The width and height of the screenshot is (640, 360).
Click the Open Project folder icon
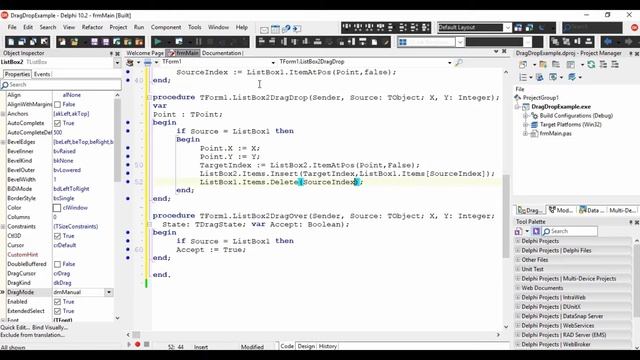[x=74, y=42]
